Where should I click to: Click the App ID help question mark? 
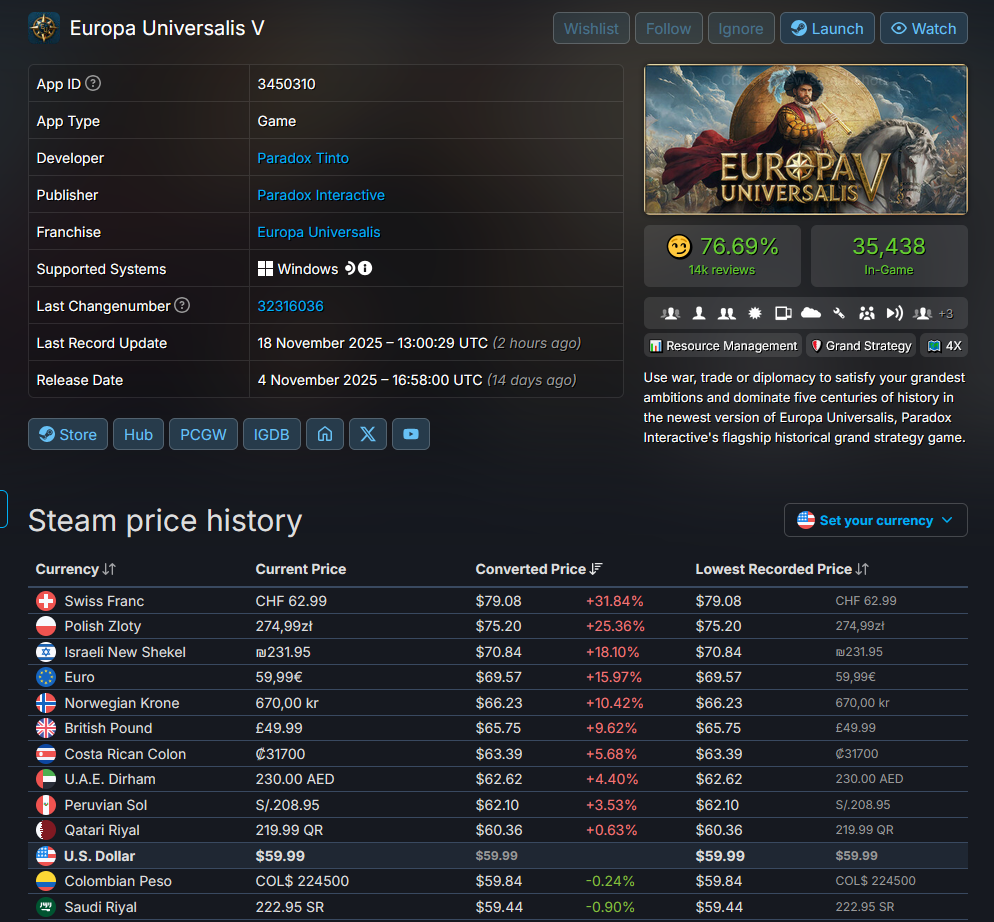click(x=93, y=84)
